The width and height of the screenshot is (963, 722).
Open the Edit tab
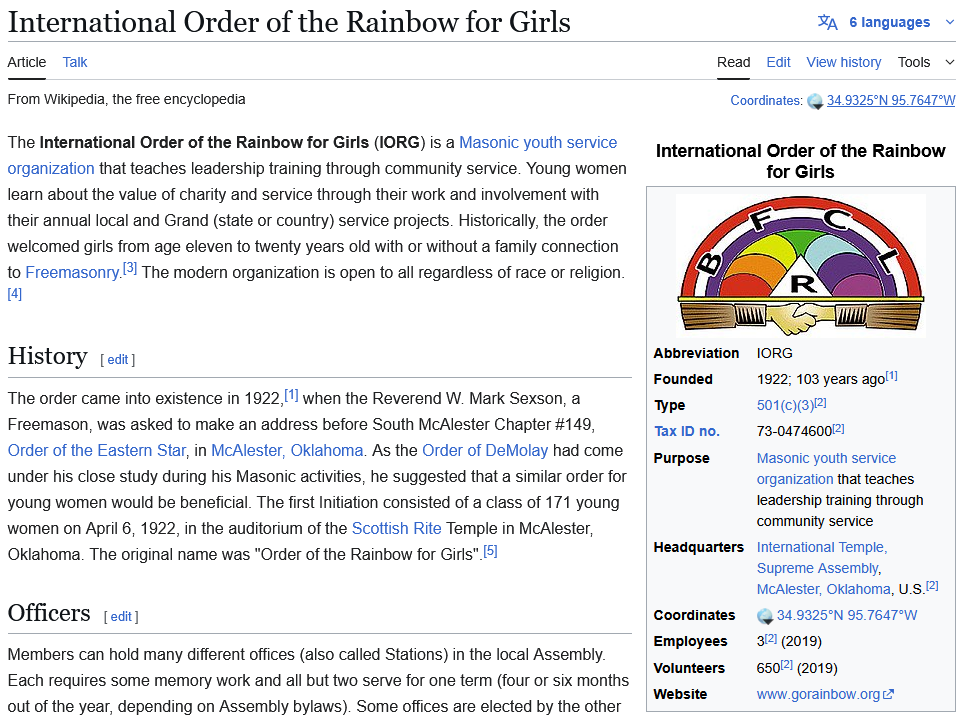(778, 62)
